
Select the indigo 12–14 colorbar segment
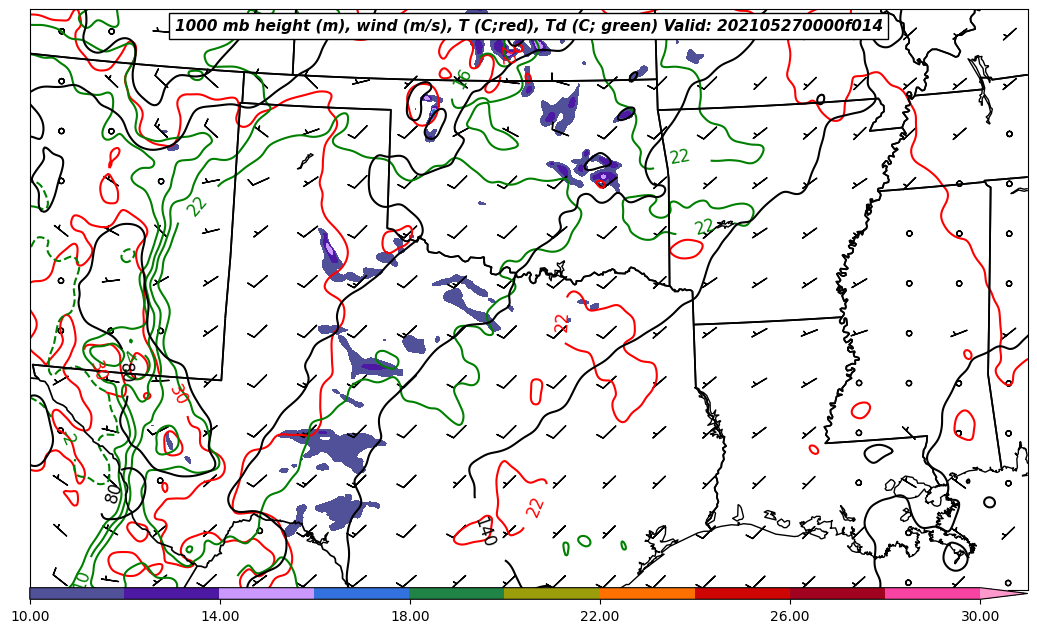(x=172, y=593)
